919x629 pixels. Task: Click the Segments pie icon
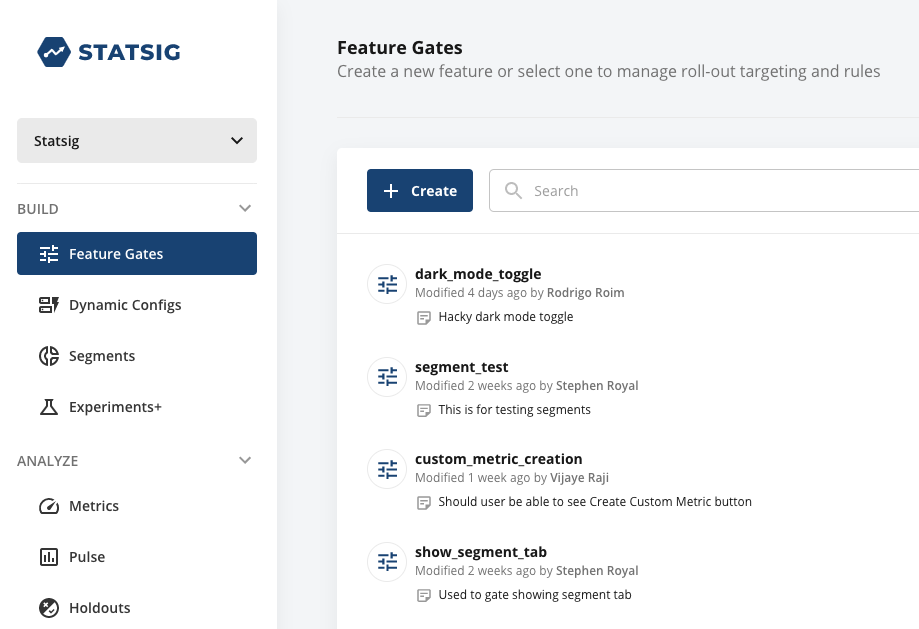click(49, 356)
